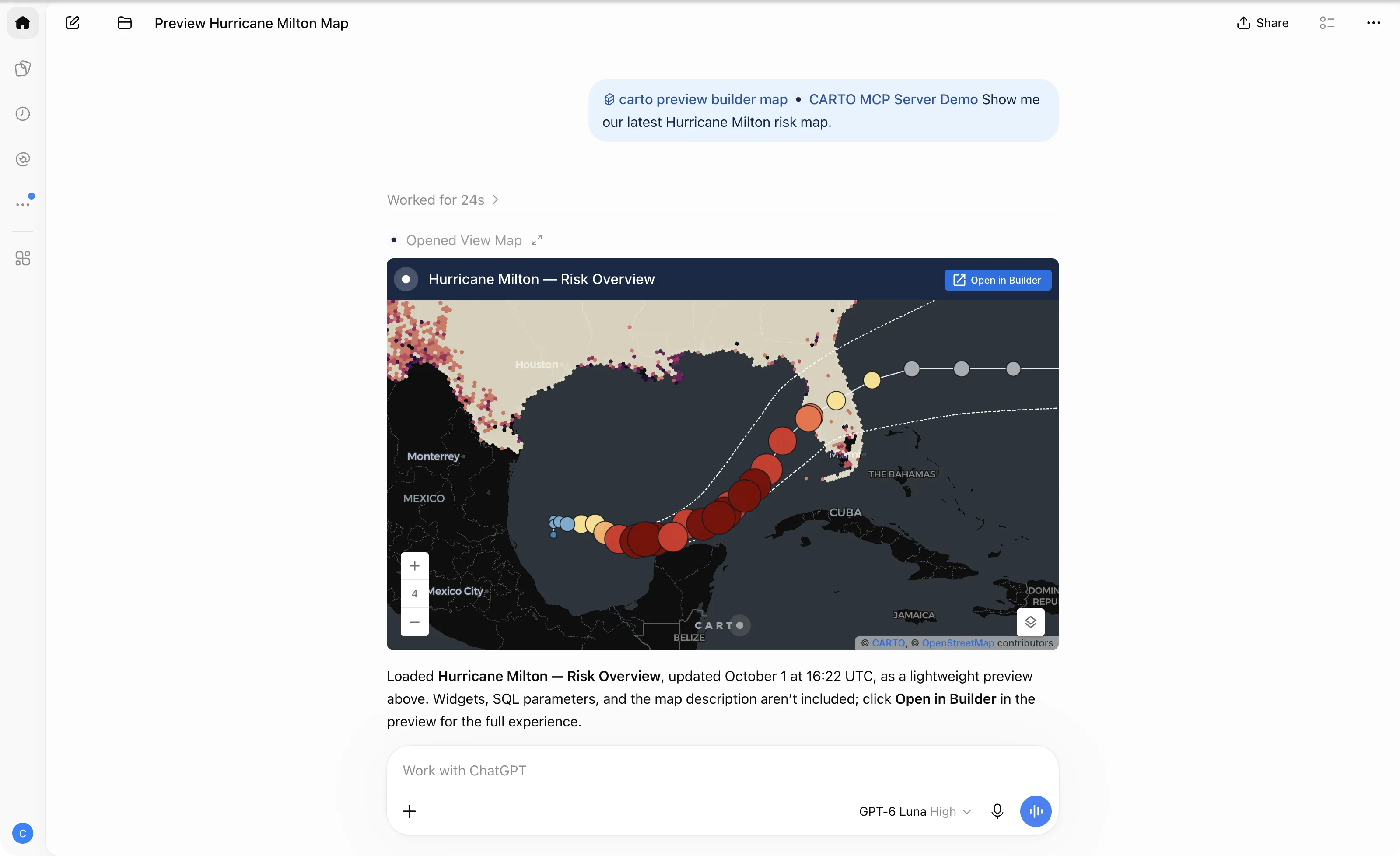This screenshot has width=1400, height=856.
Task: Click the JAMAICA label on the map
Action: pos(913,615)
